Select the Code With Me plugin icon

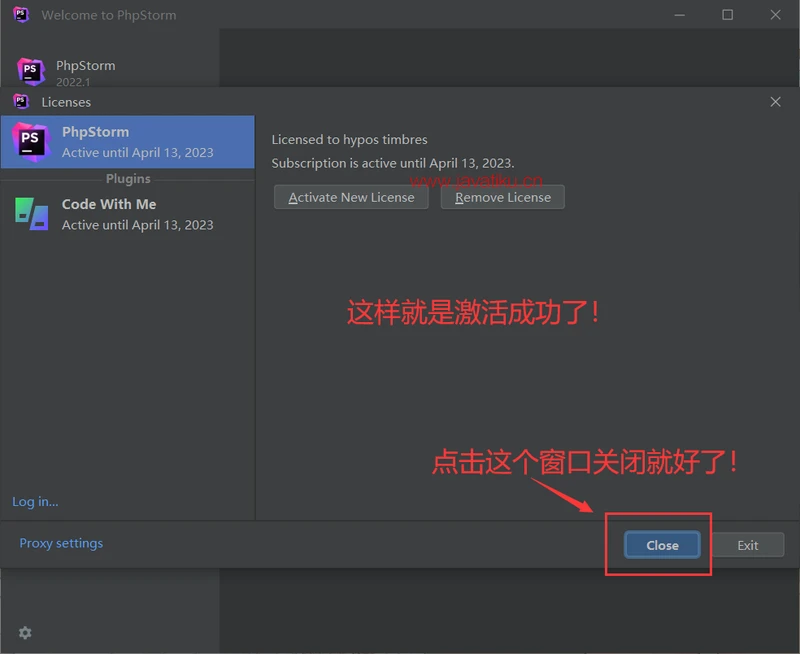pos(31,213)
